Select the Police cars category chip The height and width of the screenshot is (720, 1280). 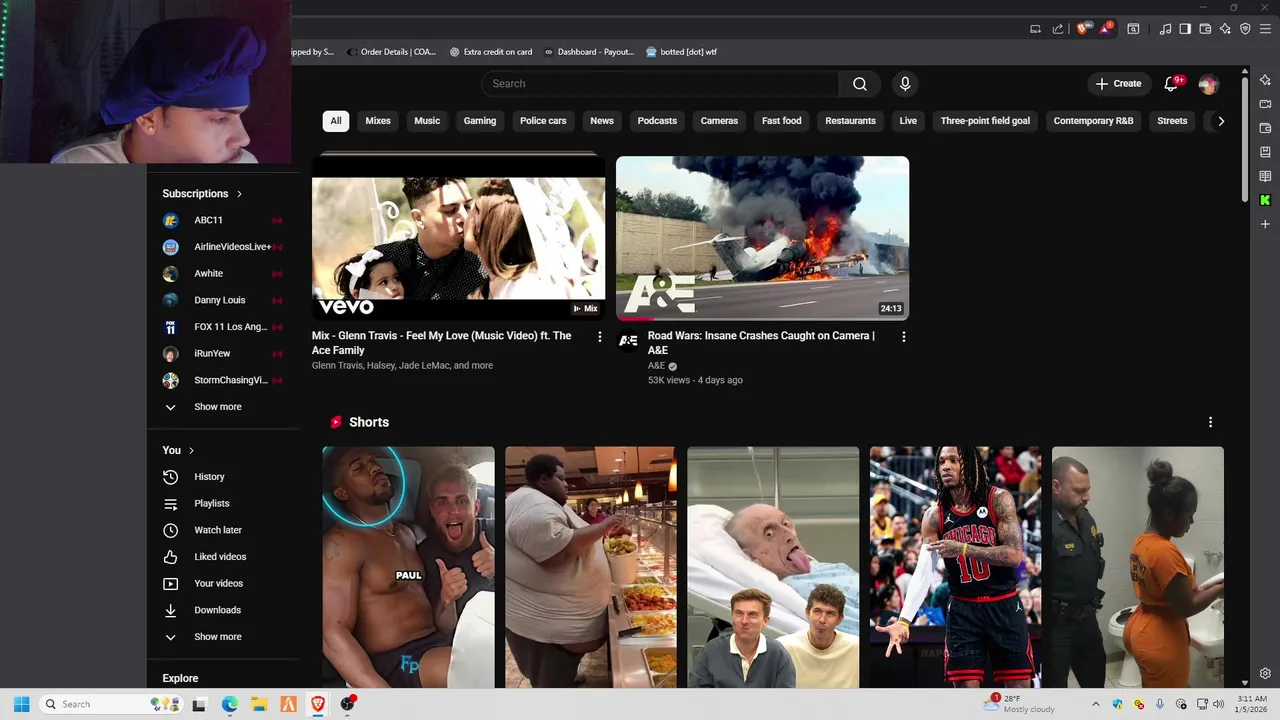[x=543, y=121]
